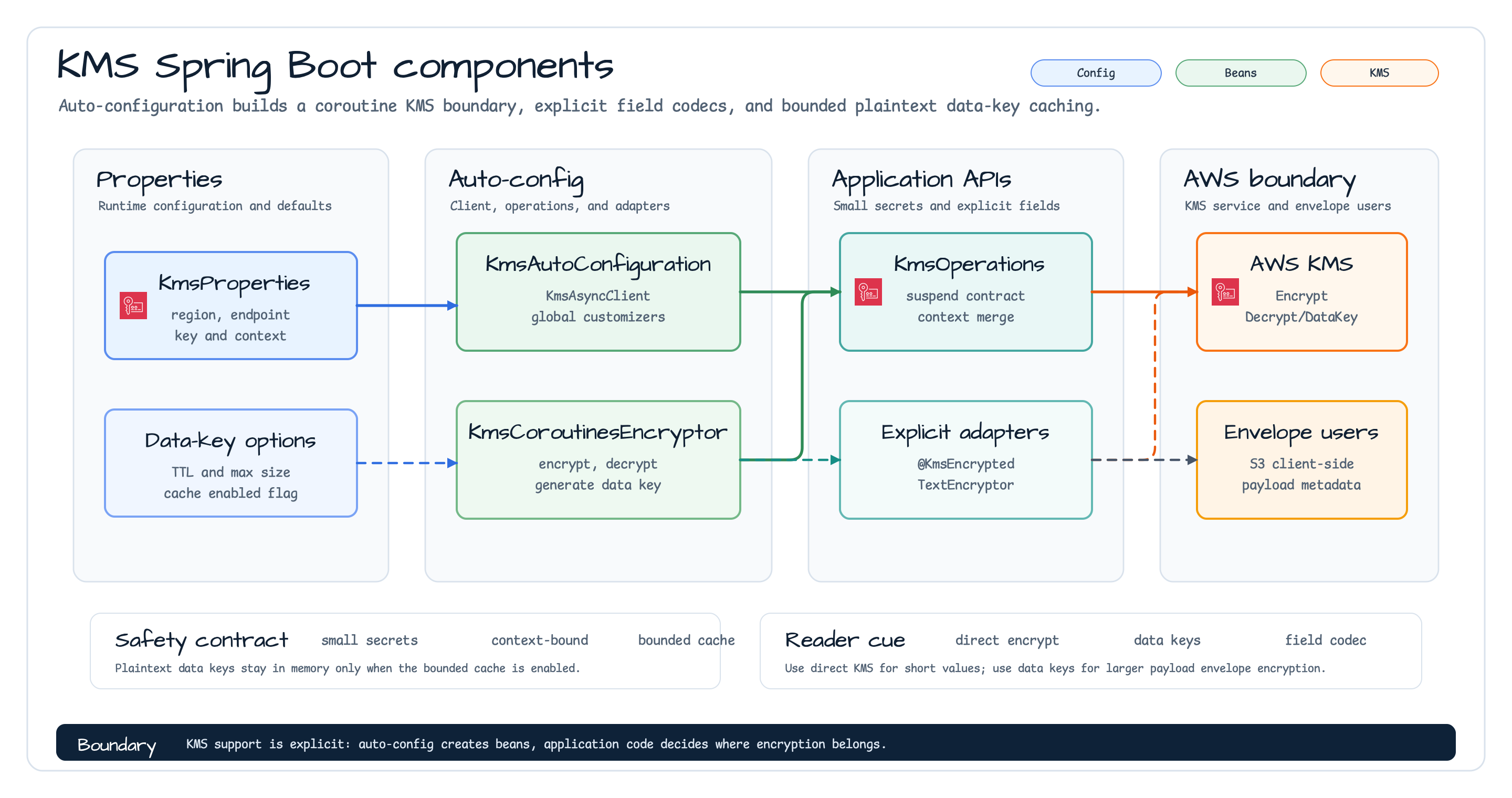Click 'payload metadata' text

pyautogui.click(x=1301, y=485)
